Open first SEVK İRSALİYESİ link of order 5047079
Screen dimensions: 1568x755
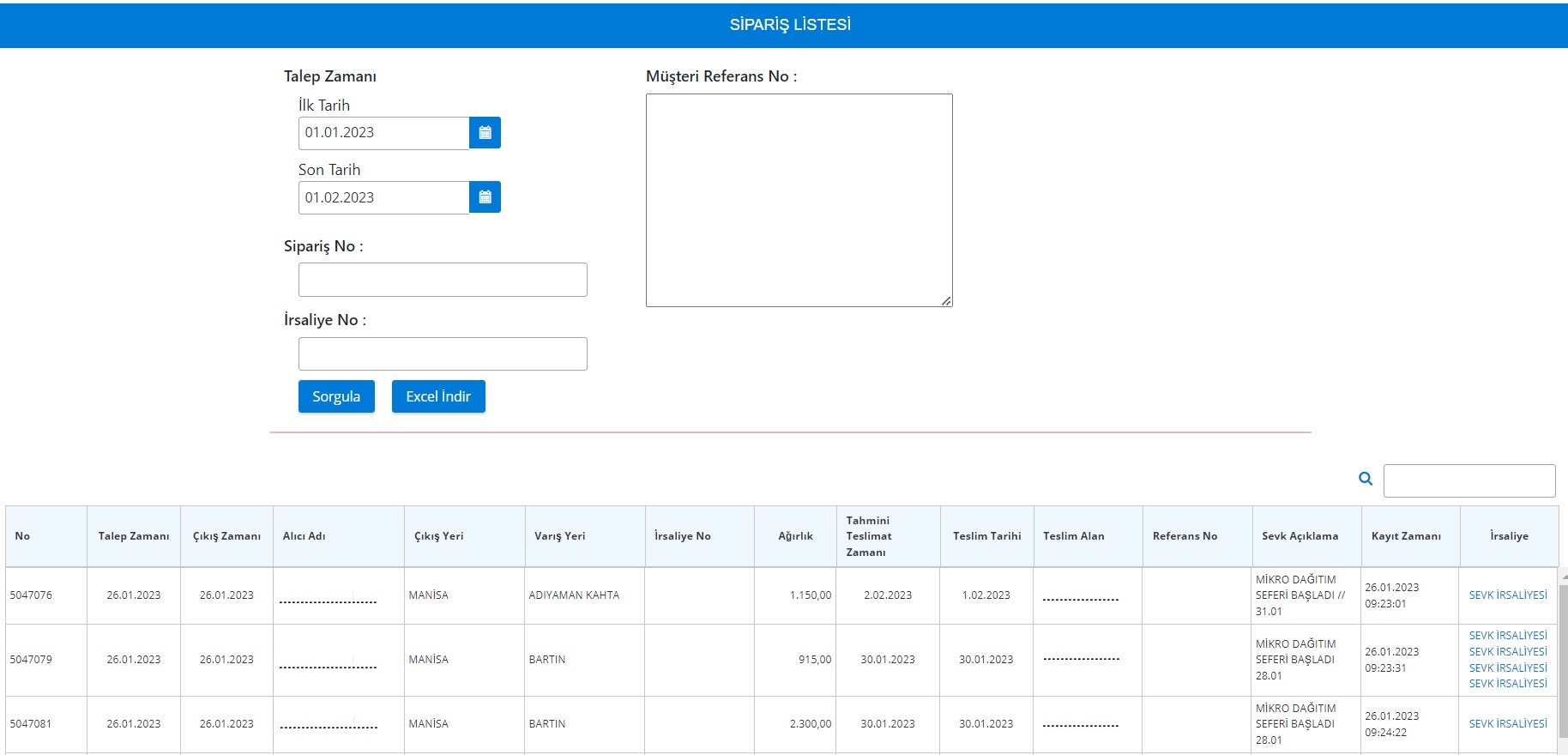[1508, 636]
